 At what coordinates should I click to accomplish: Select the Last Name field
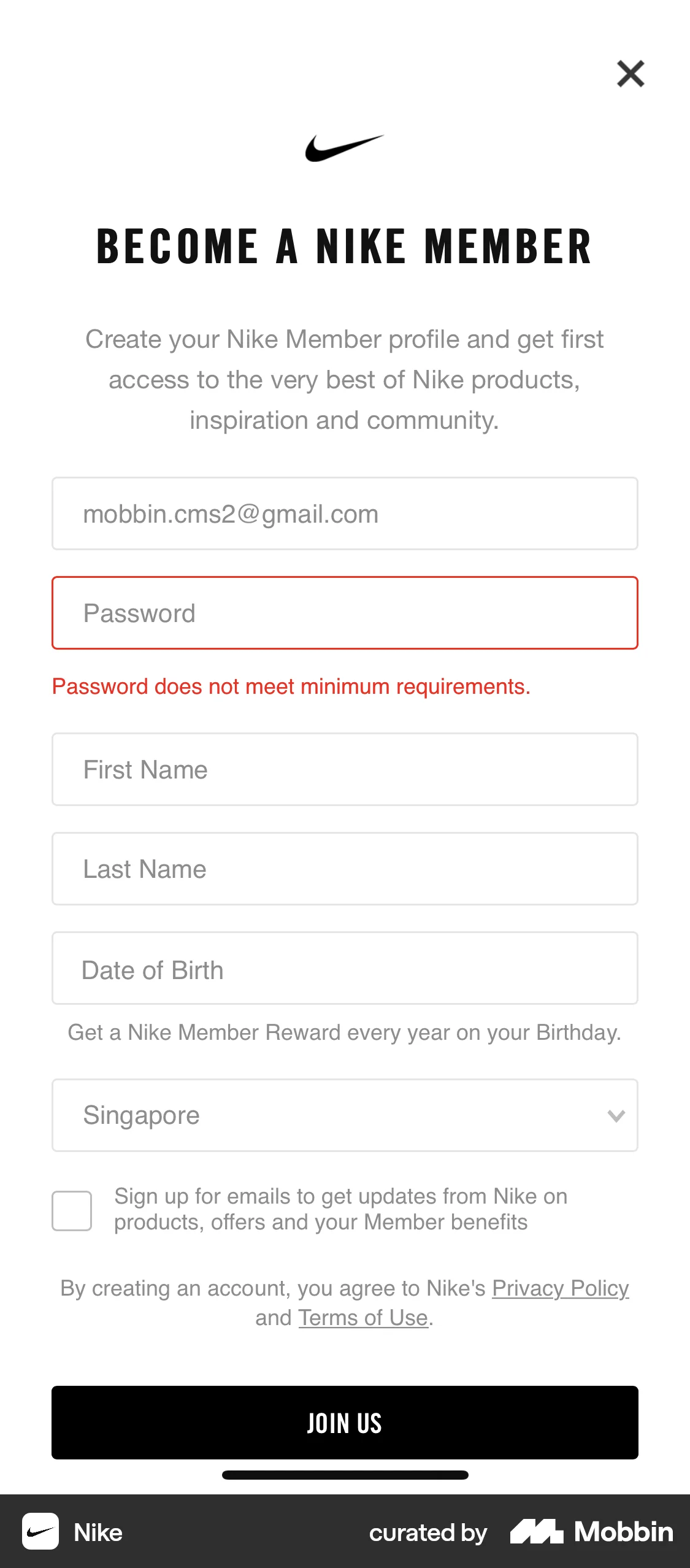(x=345, y=869)
